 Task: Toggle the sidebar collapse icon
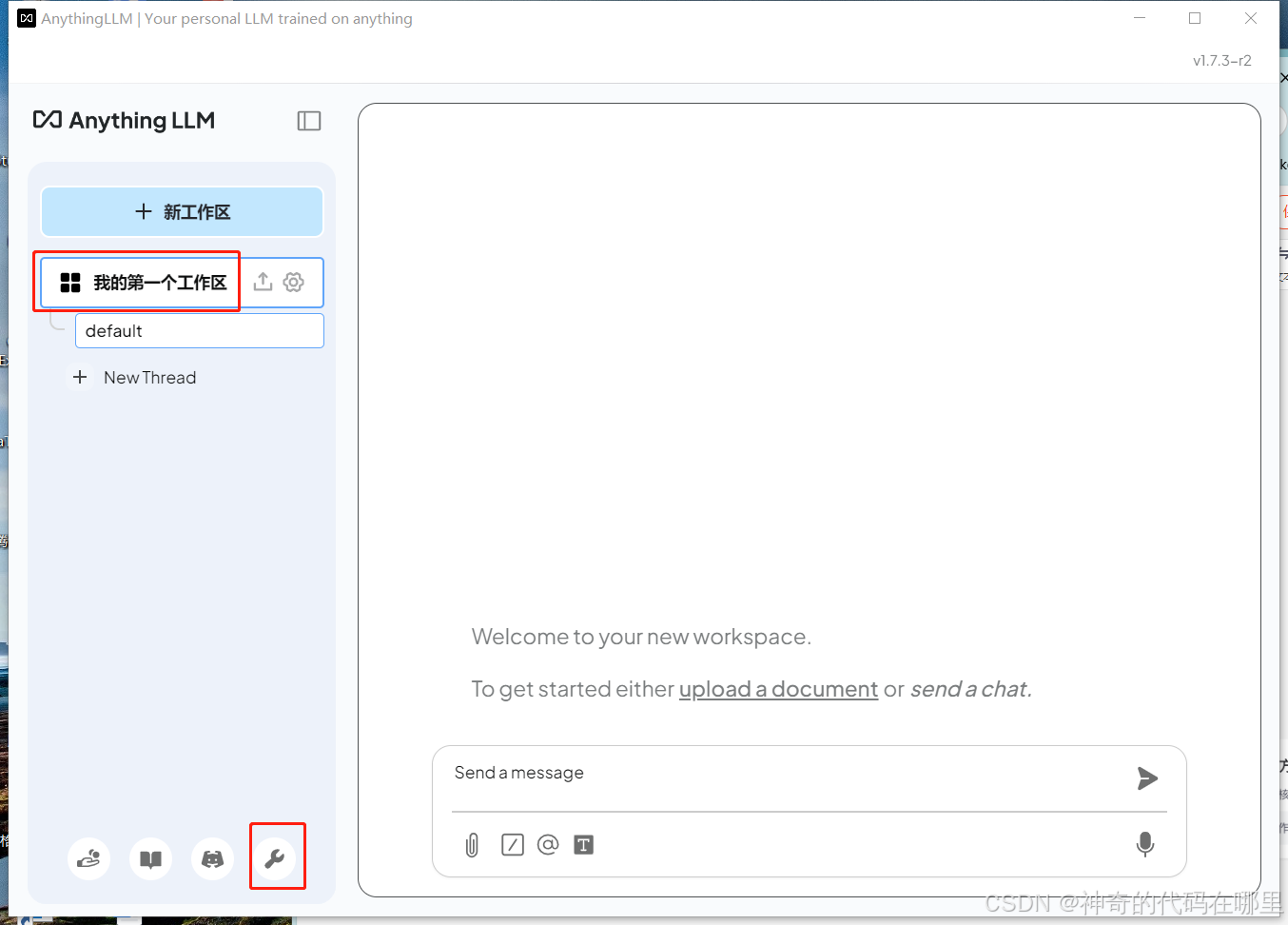[x=309, y=121]
